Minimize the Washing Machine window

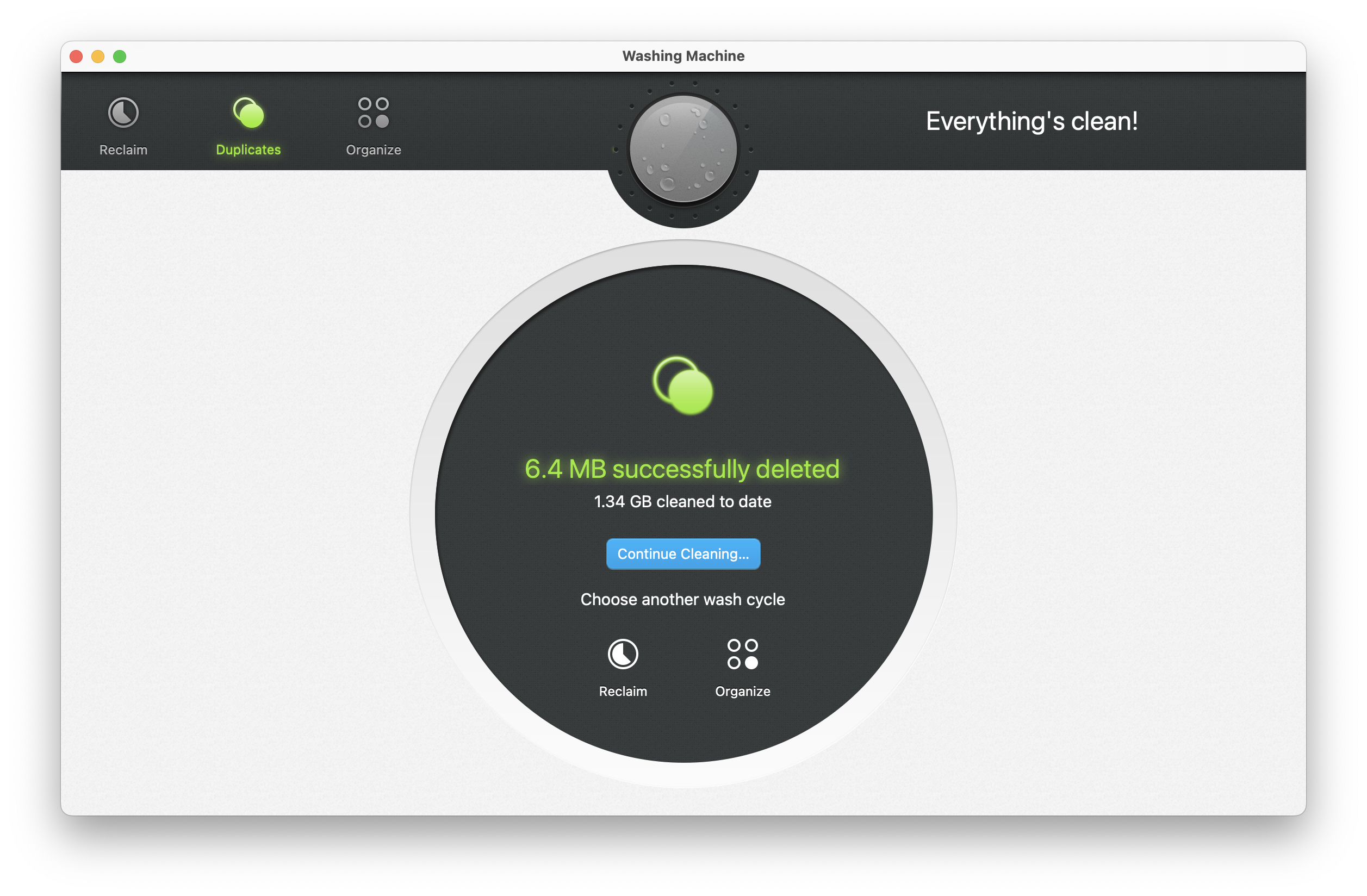click(98, 57)
